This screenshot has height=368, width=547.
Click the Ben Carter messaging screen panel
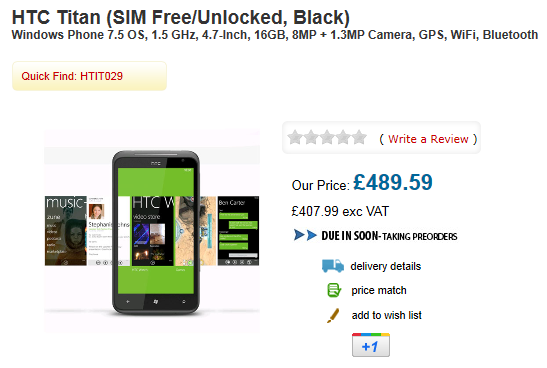click(238, 231)
